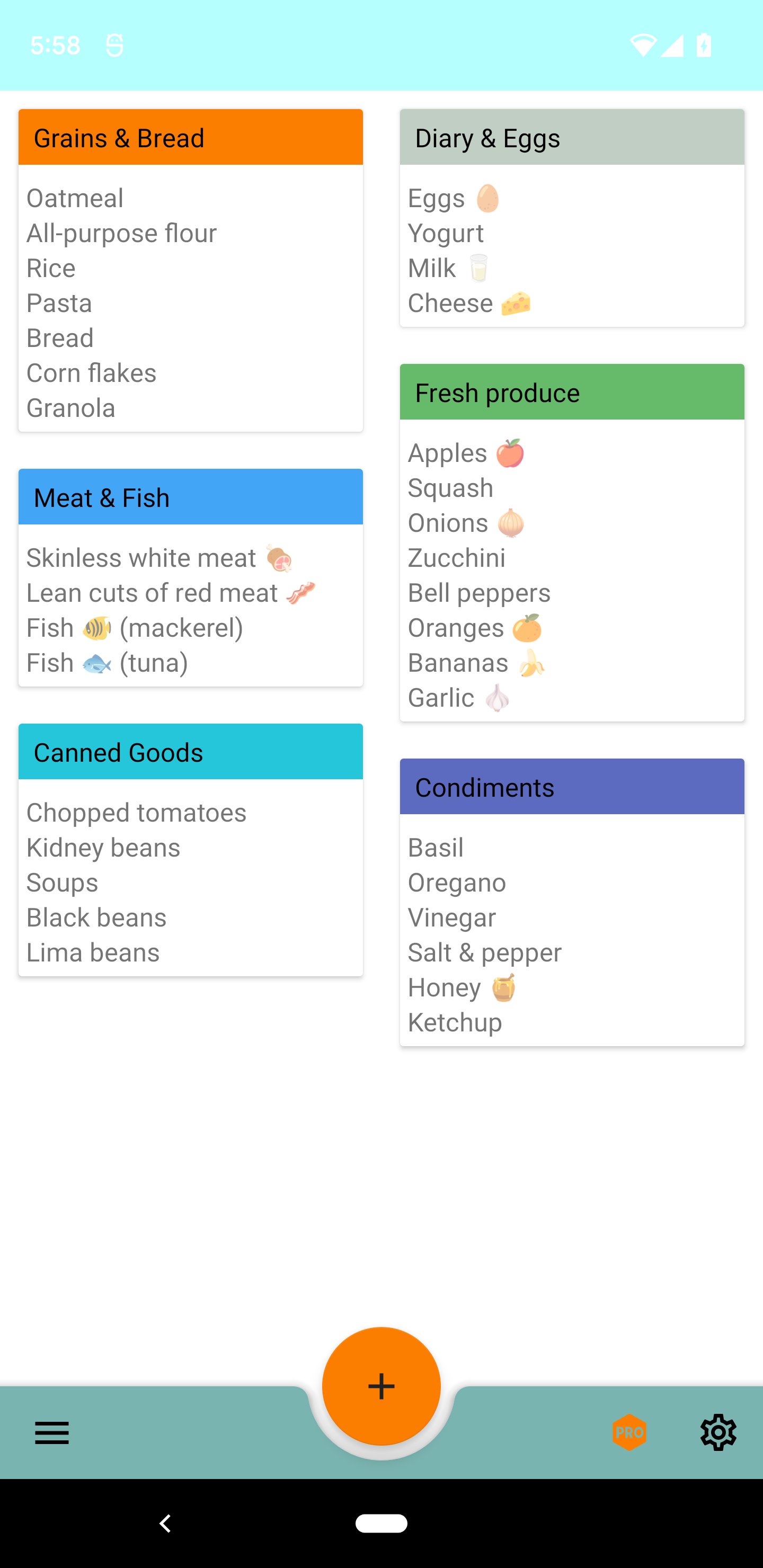Tap the orange add note button
Image resolution: width=763 pixels, height=1568 pixels.
381,1385
